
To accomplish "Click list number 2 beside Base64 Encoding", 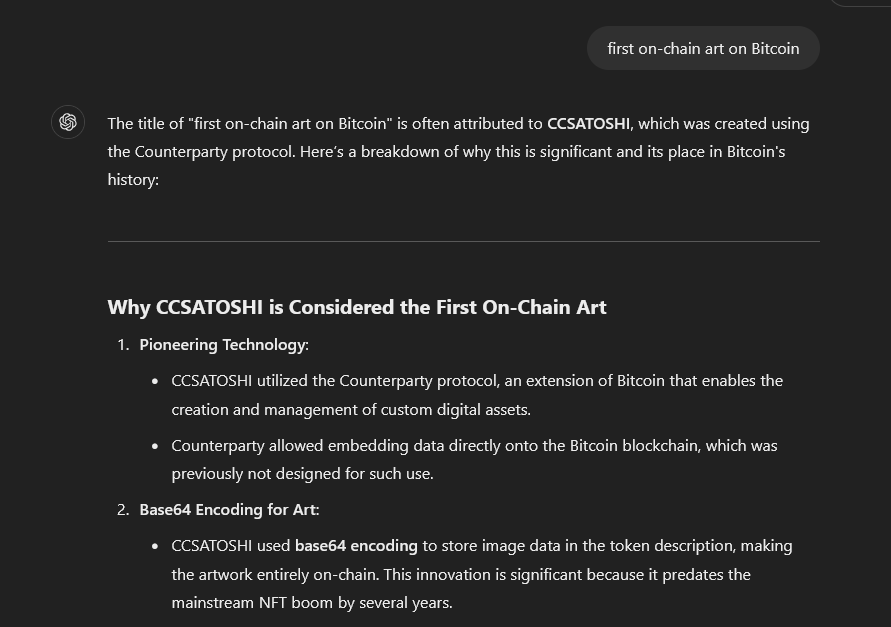I will (x=123, y=510).
